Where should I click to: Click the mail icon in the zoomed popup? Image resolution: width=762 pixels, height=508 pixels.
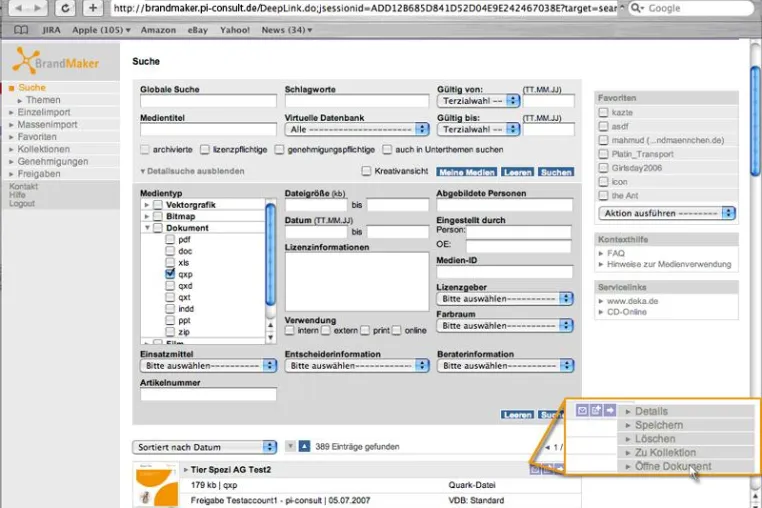click(x=582, y=411)
